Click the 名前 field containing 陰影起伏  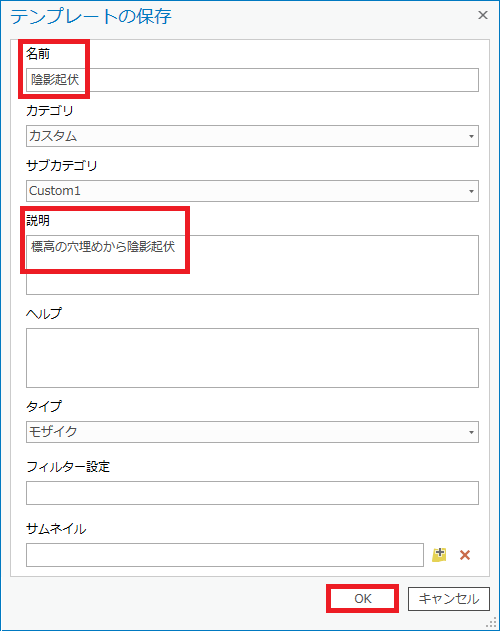252,80
